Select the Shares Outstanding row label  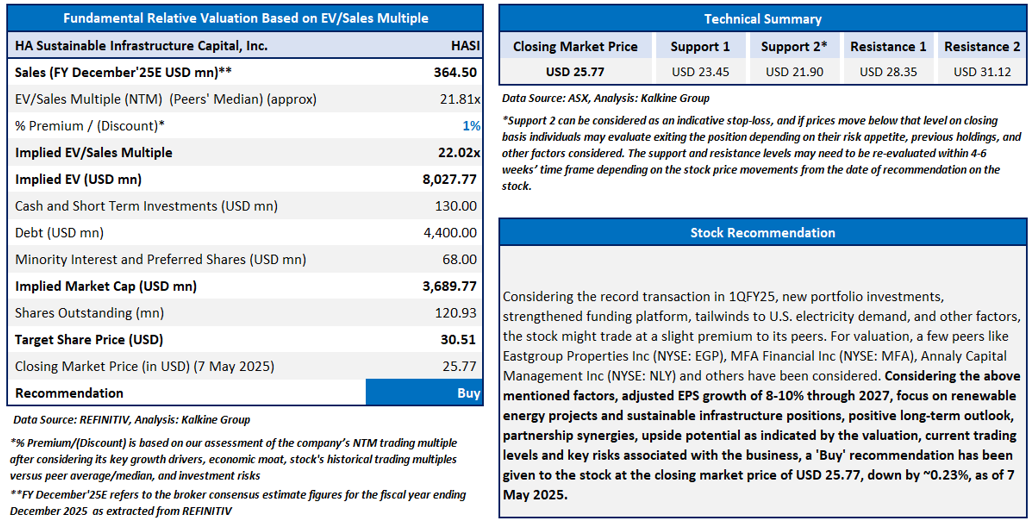click(x=89, y=313)
